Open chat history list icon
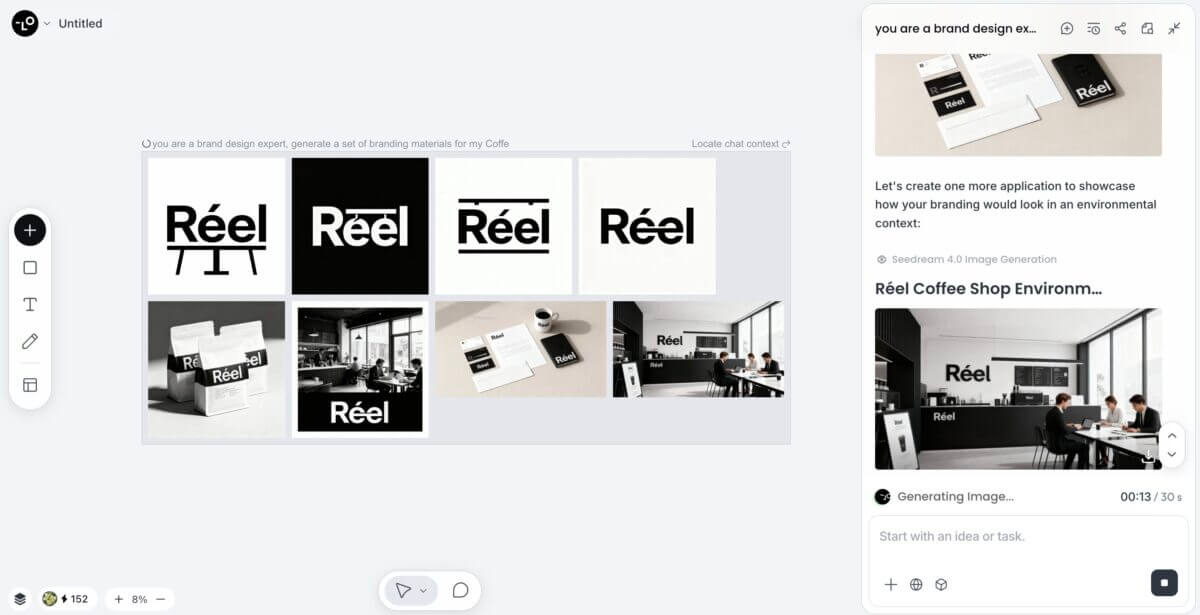1200x615 pixels. (1094, 29)
